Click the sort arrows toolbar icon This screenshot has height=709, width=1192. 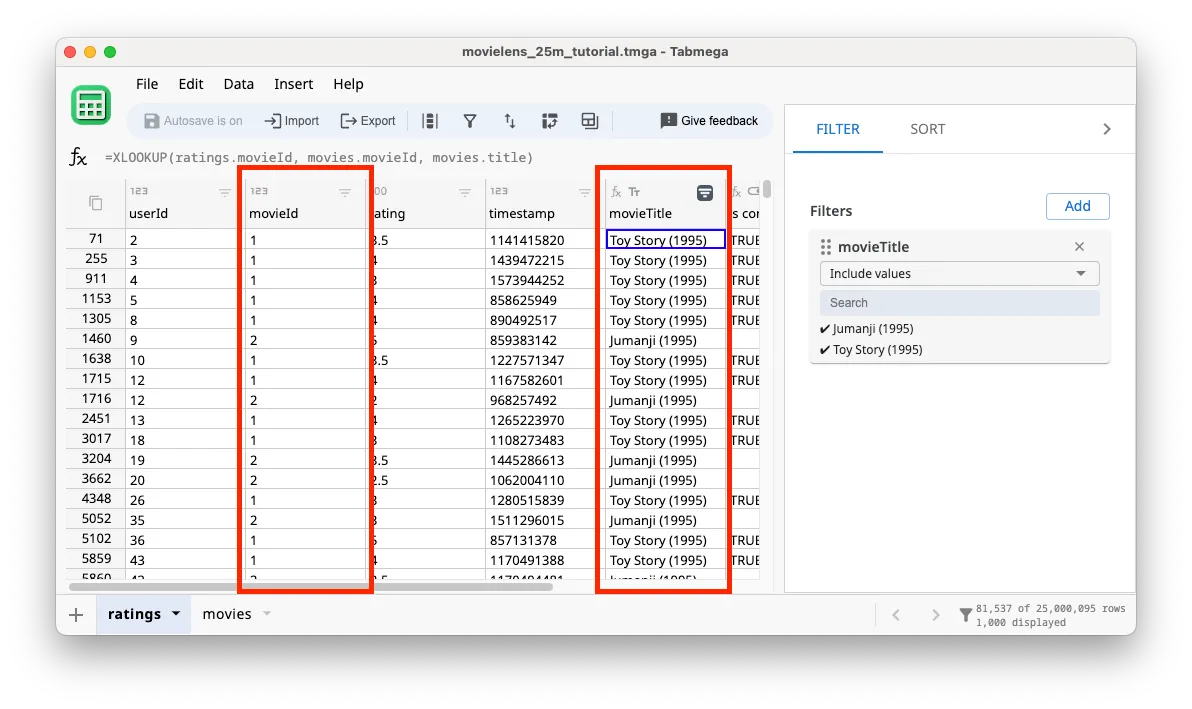(509, 121)
